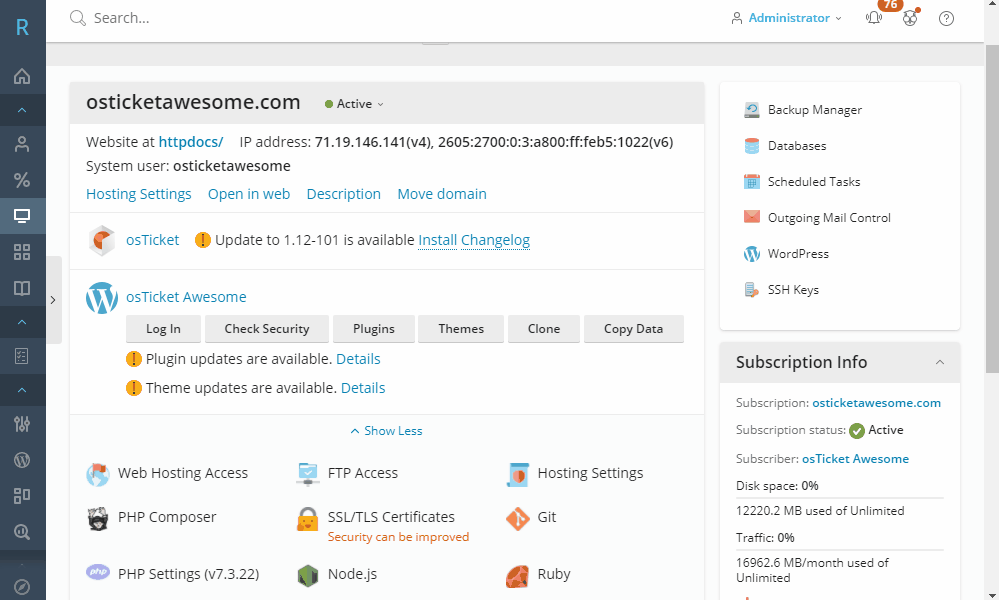Open the compass icon at sidebar bottom
999x600 pixels.
[22, 587]
